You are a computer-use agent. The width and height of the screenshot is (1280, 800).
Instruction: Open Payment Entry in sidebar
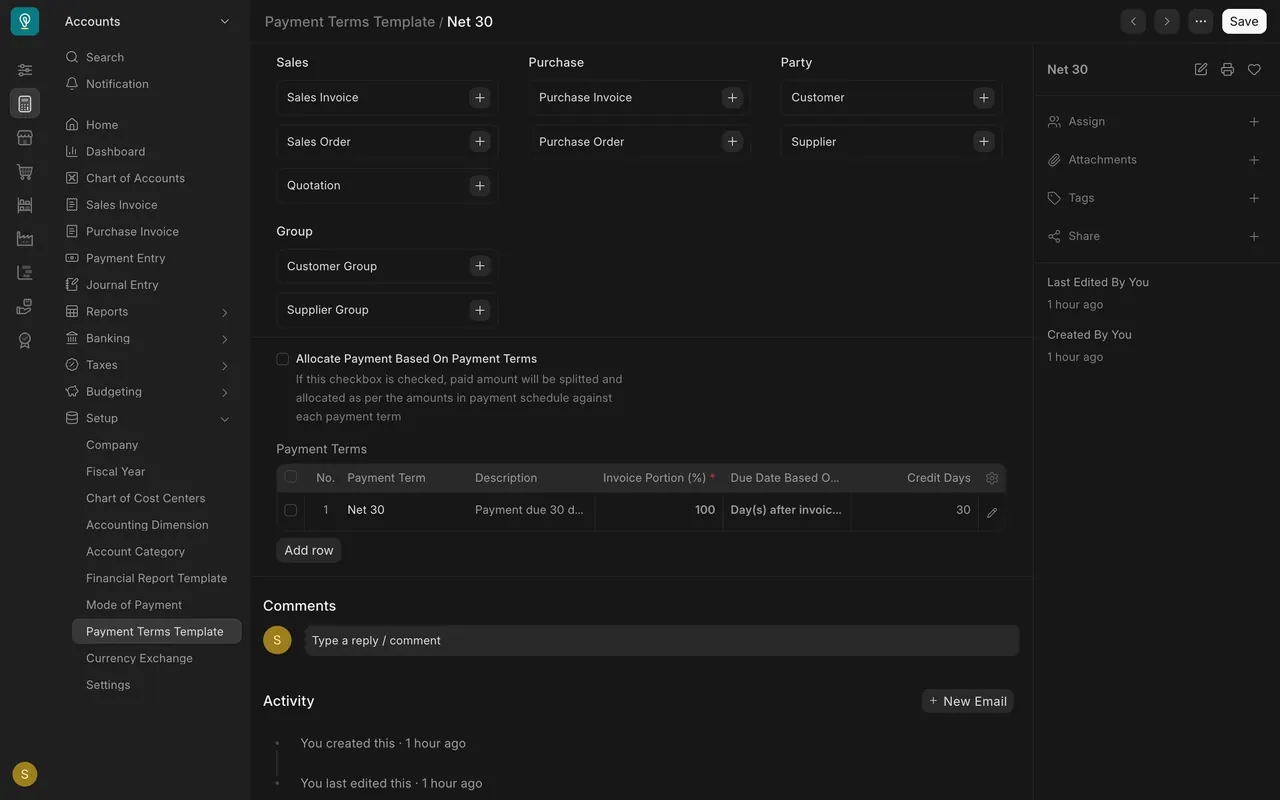(125, 258)
